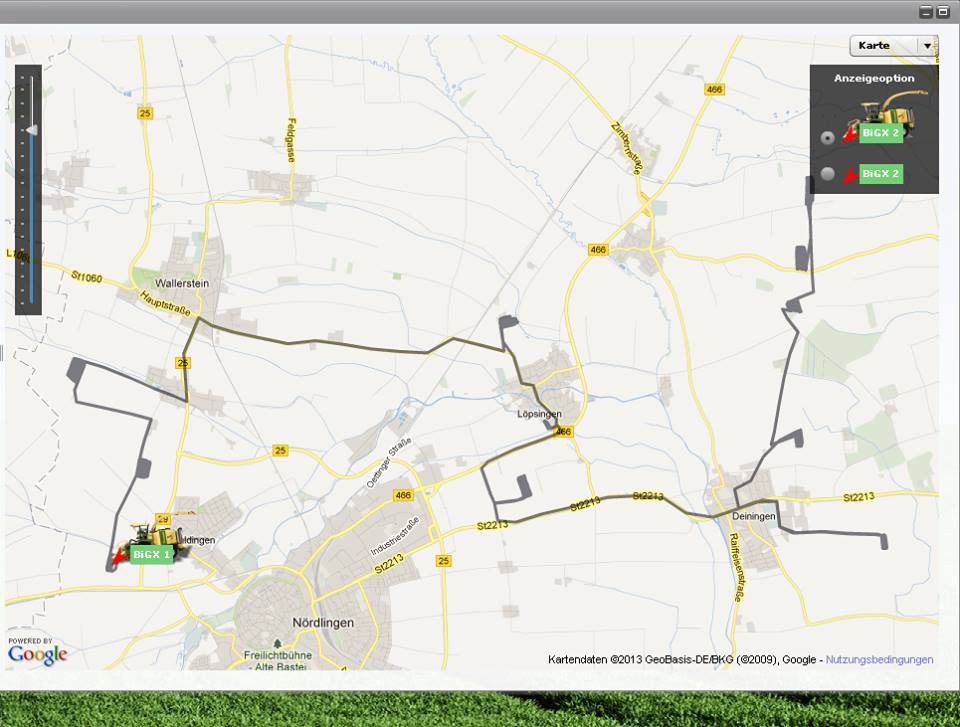Click the Nördlingen city label on map

[x=323, y=622]
